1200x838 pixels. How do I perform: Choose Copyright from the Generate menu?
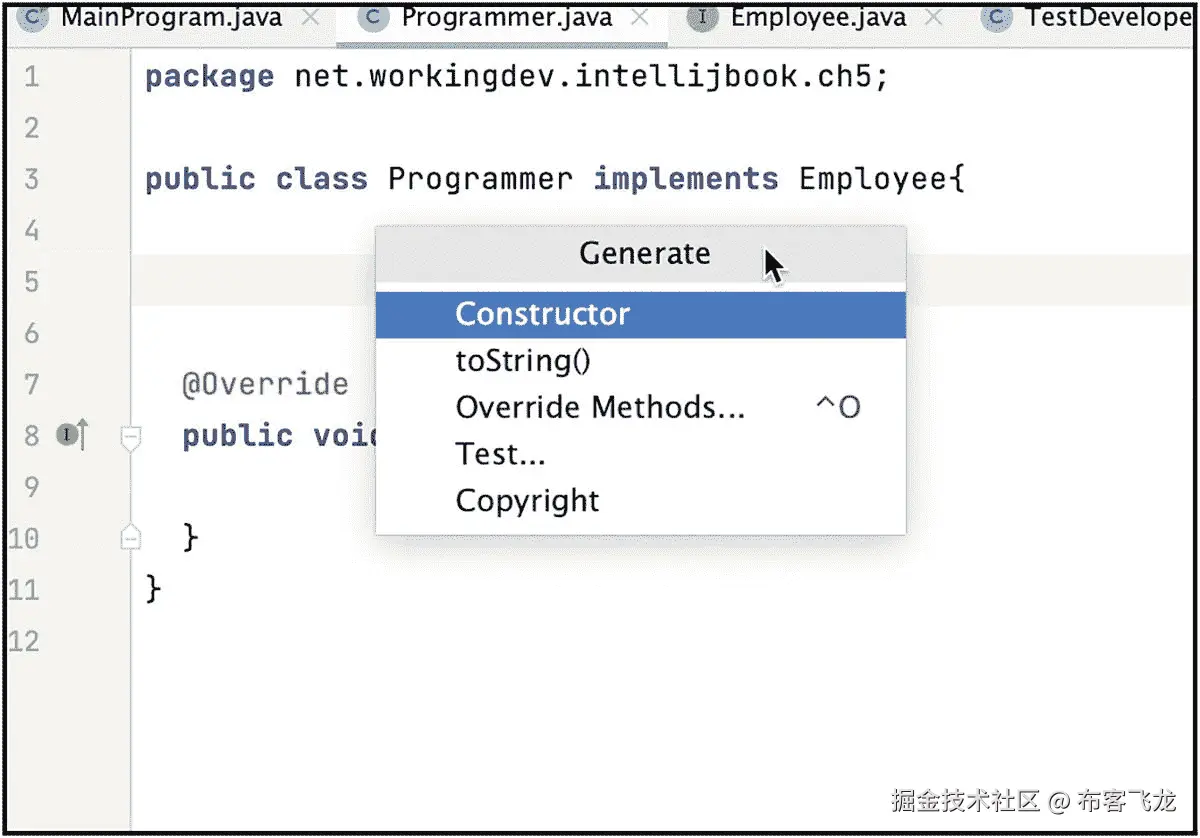527,500
